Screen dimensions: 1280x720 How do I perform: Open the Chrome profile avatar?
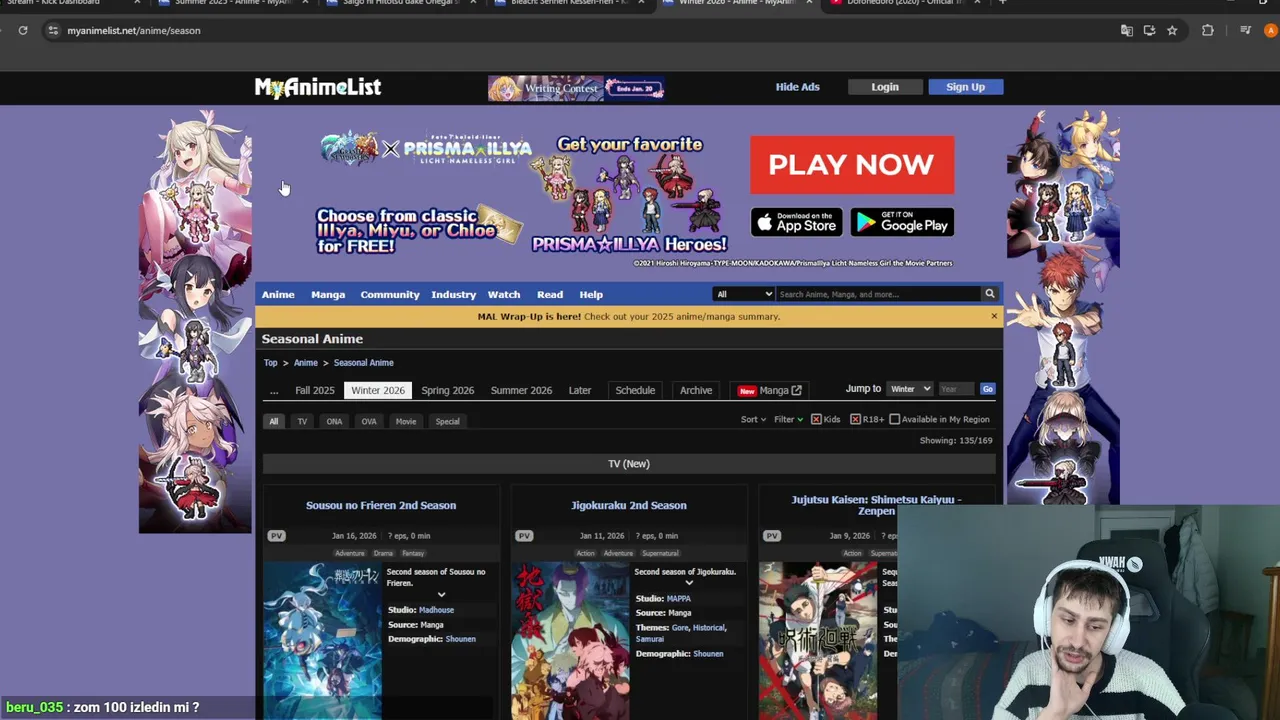point(1271,30)
